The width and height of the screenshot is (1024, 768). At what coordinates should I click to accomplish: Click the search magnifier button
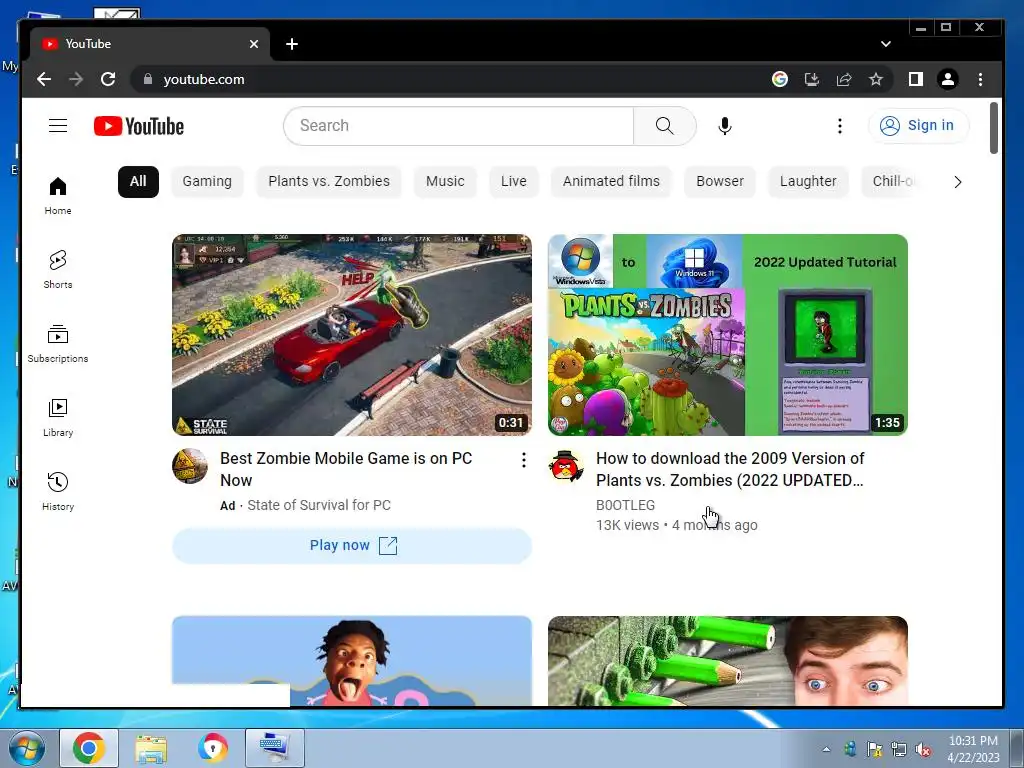pos(664,125)
